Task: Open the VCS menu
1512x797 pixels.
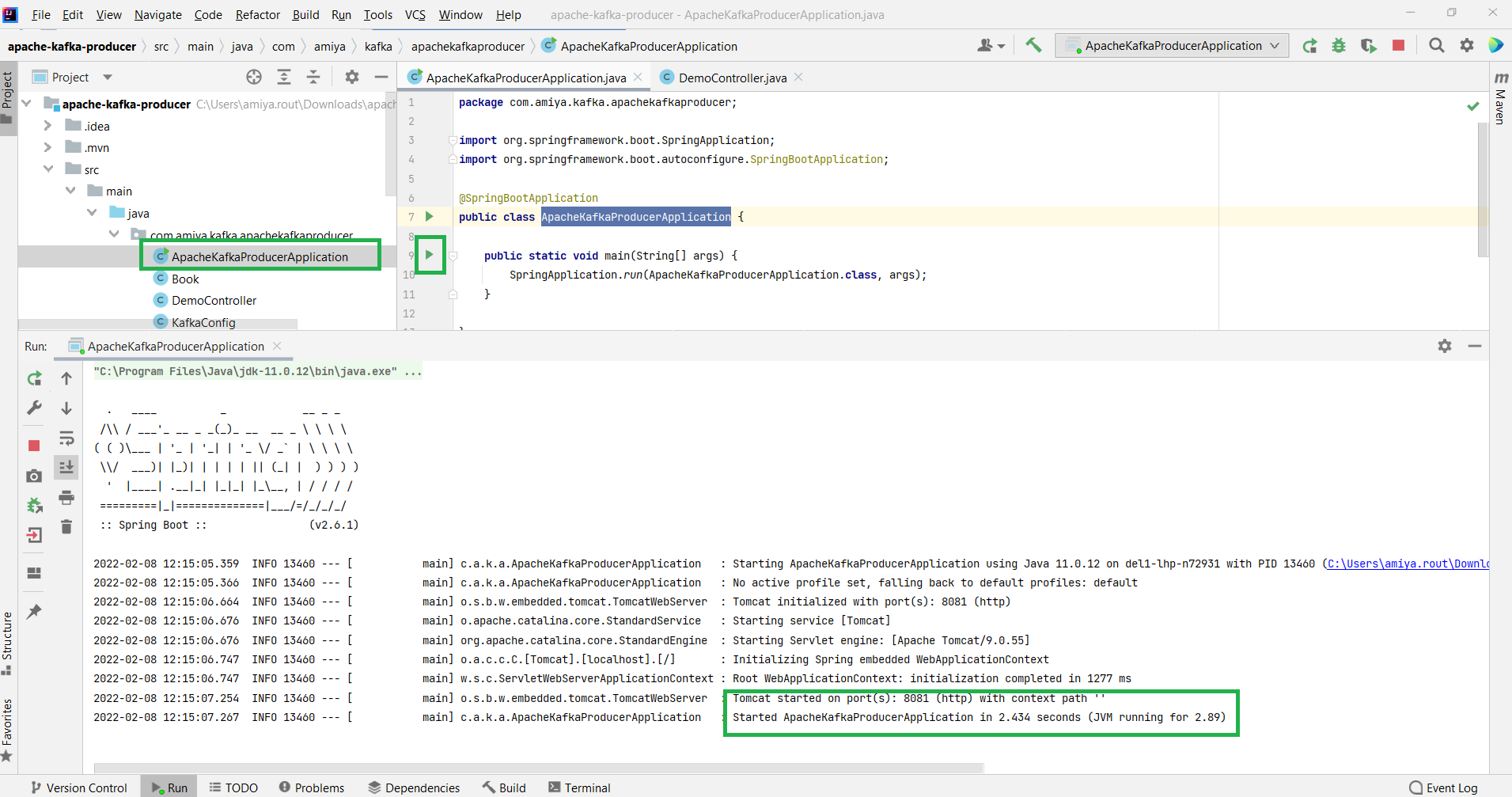Action: click(x=415, y=14)
